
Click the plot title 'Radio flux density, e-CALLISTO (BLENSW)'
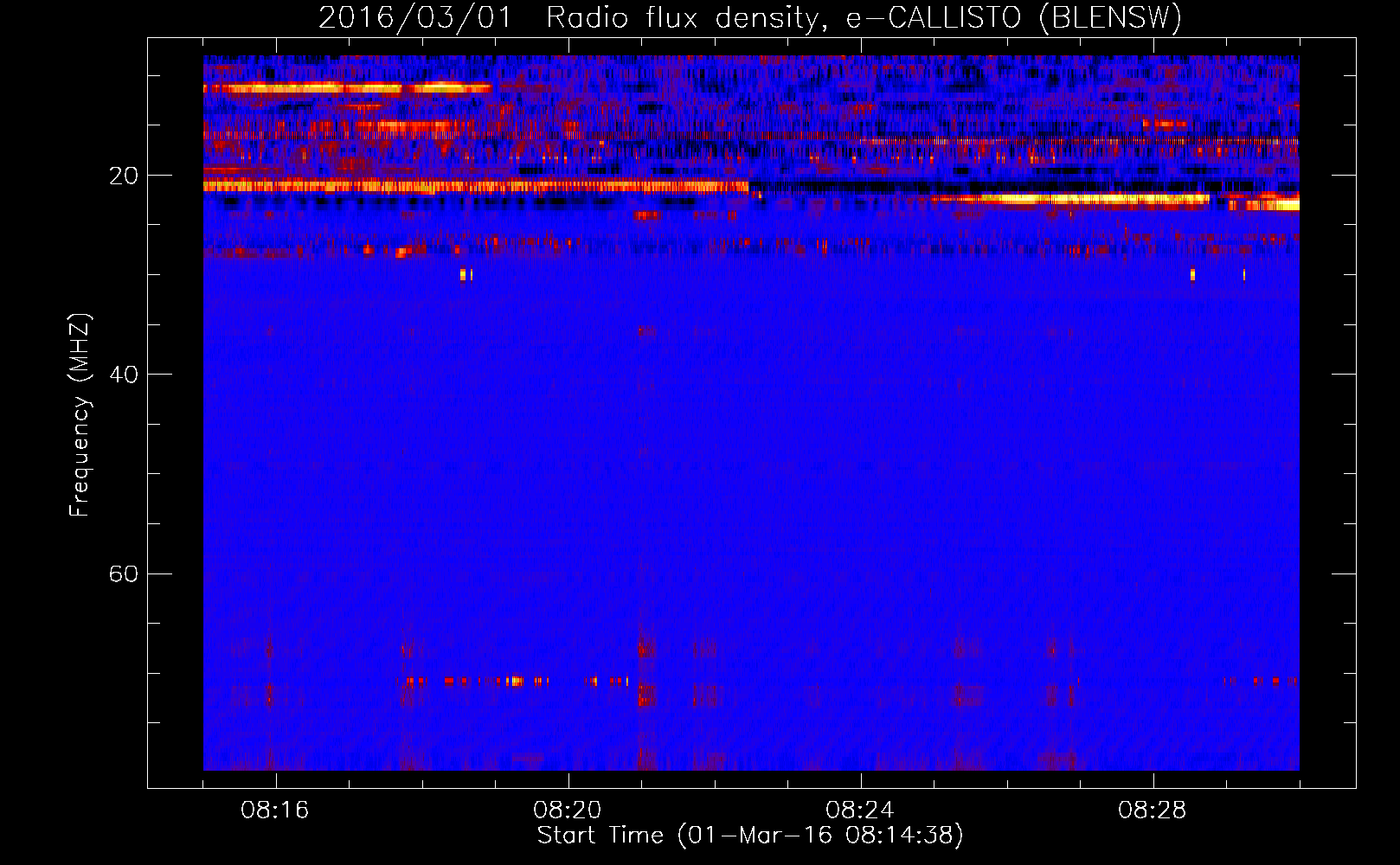coord(864,17)
